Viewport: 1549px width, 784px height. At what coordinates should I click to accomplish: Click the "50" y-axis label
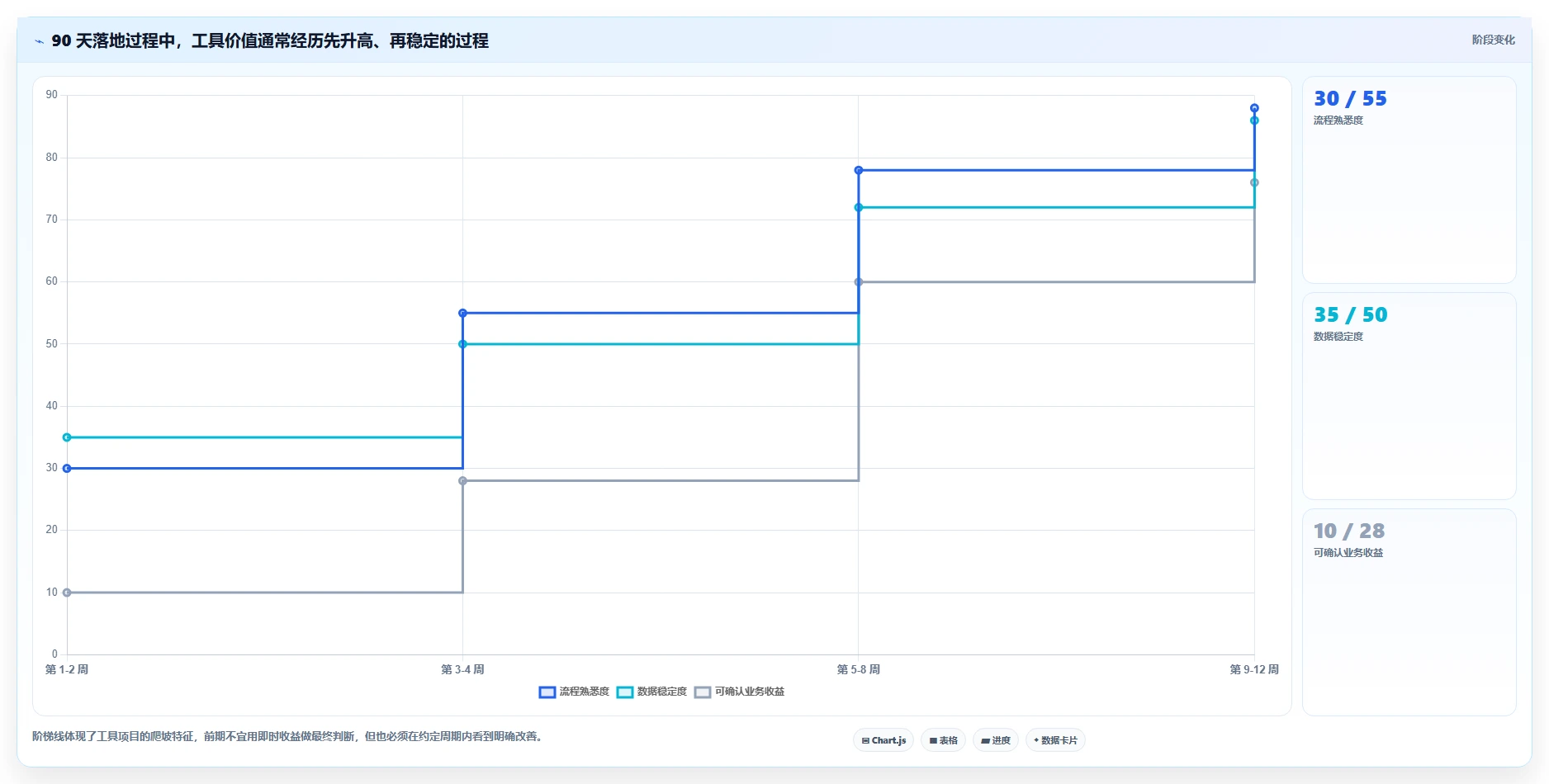pos(52,343)
